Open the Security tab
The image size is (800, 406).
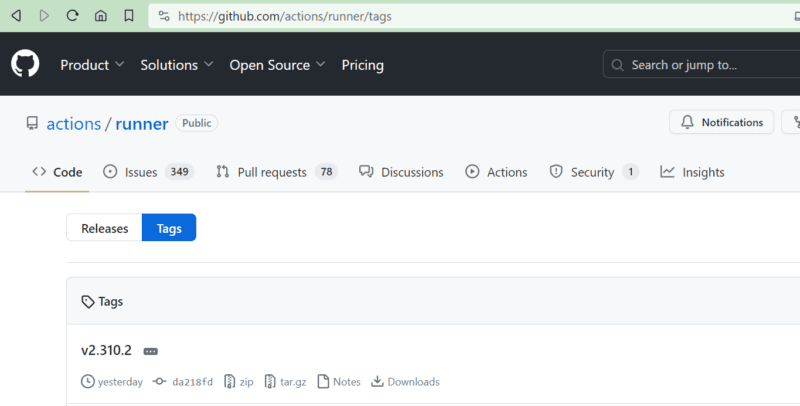point(594,172)
